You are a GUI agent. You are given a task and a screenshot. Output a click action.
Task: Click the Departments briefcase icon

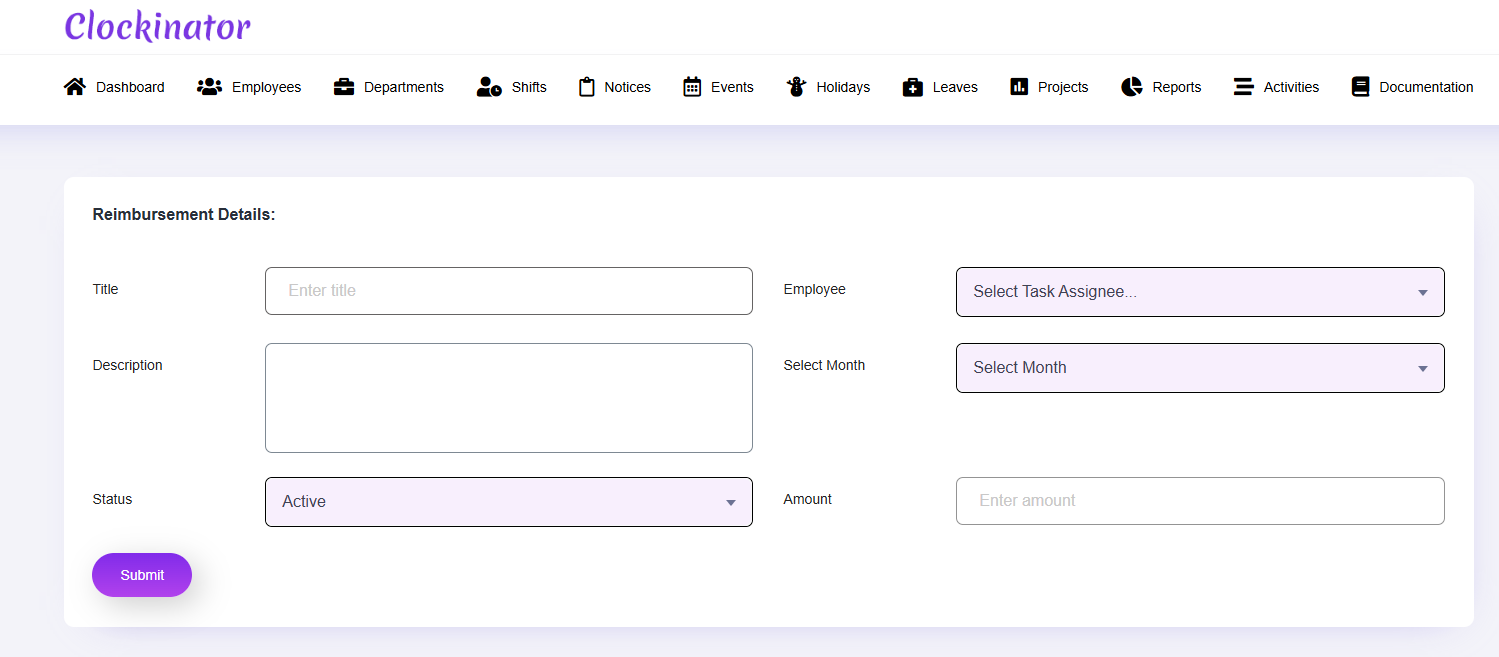click(344, 87)
